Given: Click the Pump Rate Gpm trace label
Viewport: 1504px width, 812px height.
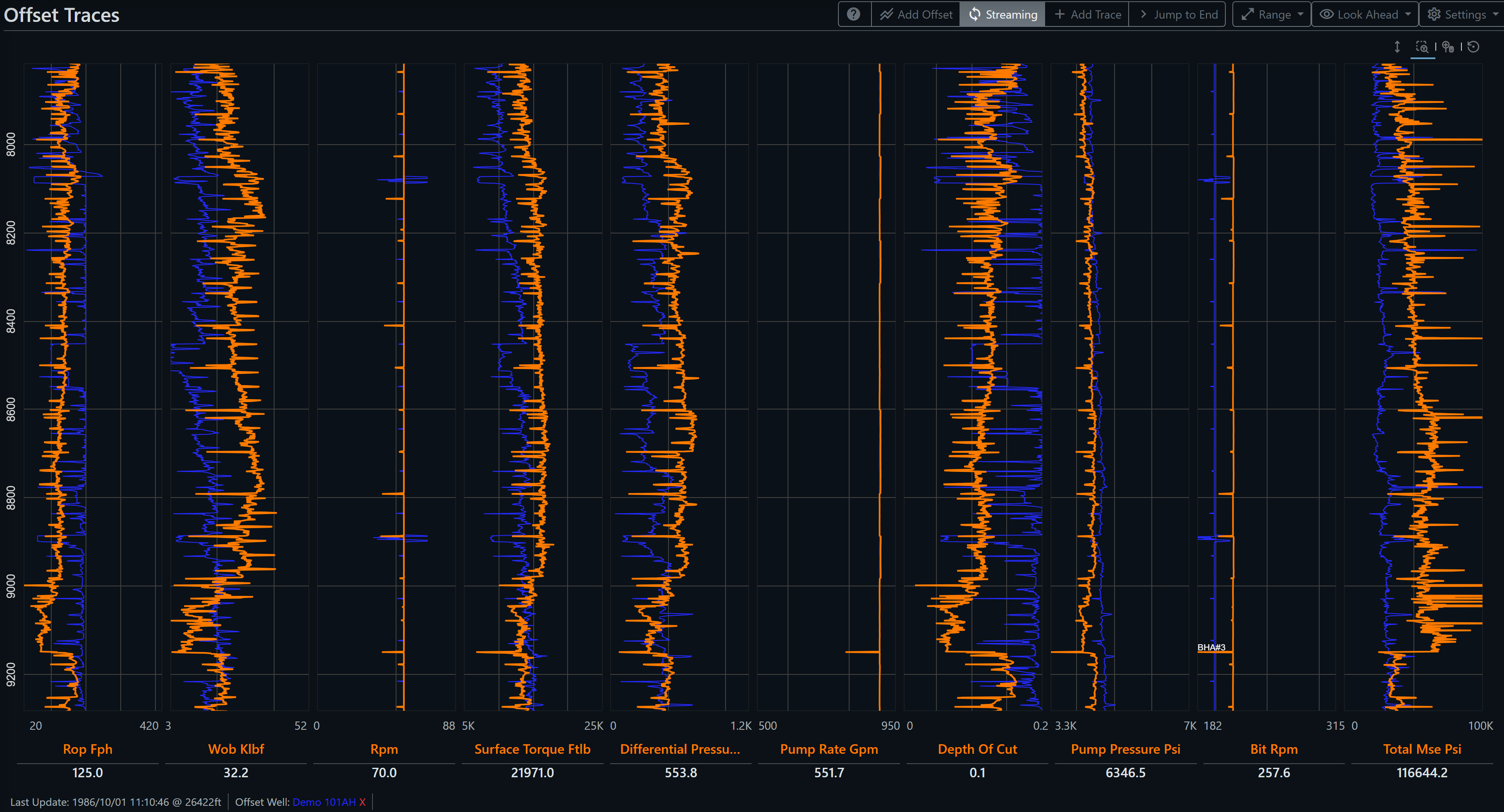Looking at the screenshot, I should pyautogui.click(x=829, y=749).
